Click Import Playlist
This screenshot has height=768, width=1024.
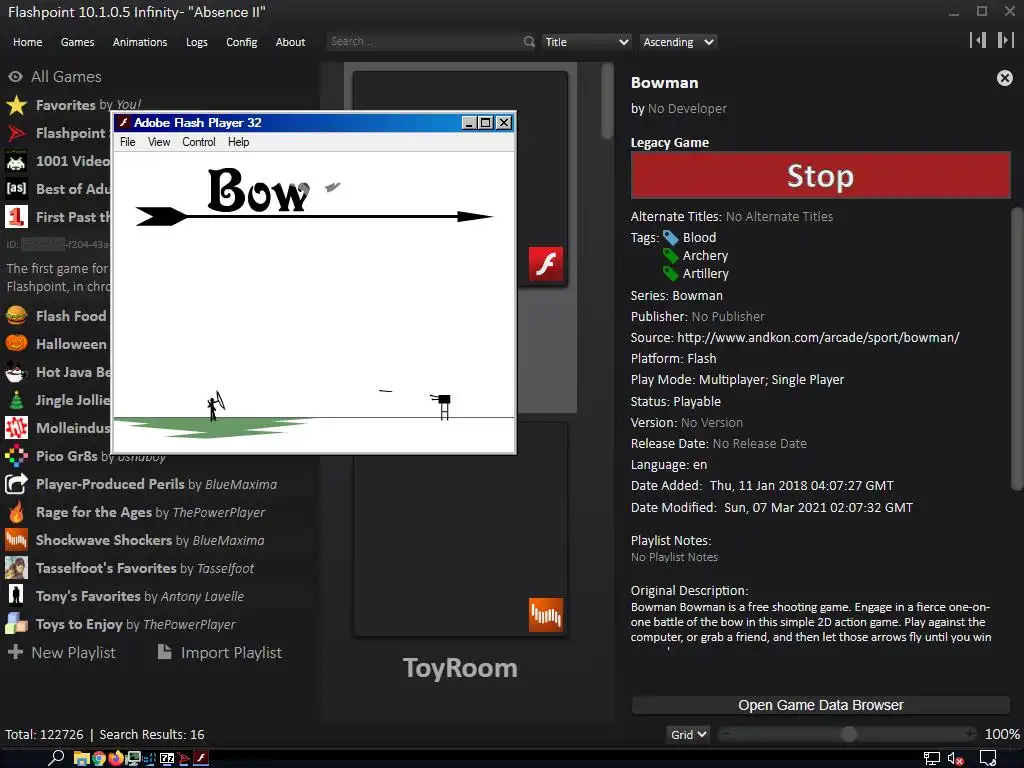pyautogui.click(x=219, y=652)
